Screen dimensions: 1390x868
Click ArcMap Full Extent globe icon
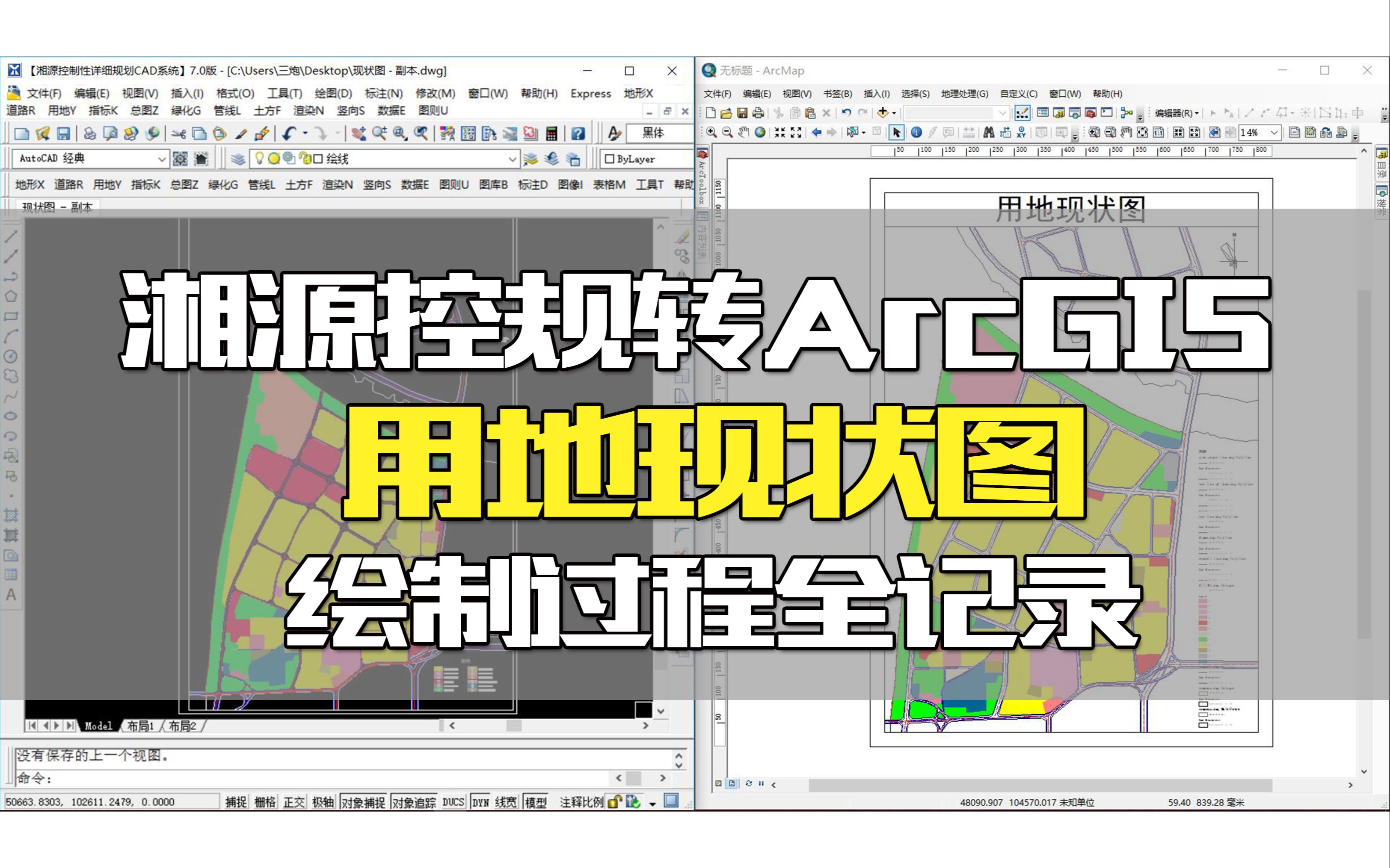click(x=760, y=133)
